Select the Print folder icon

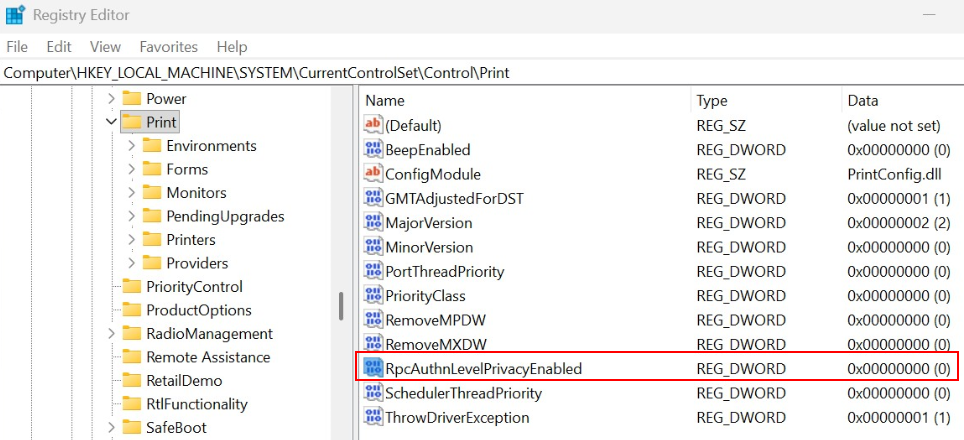[x=132, y=122]
